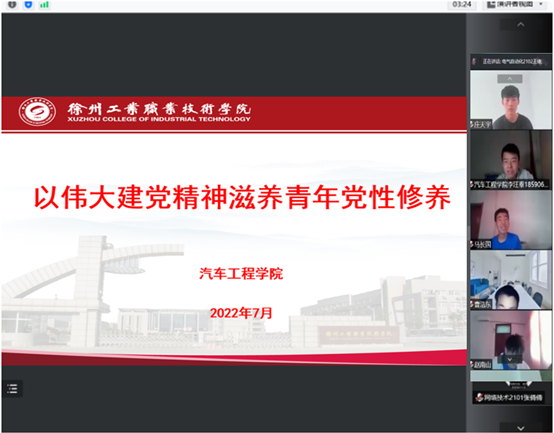
Task: Click the 正在讲话 speaking indicator bar
Action: pos(511,61)
